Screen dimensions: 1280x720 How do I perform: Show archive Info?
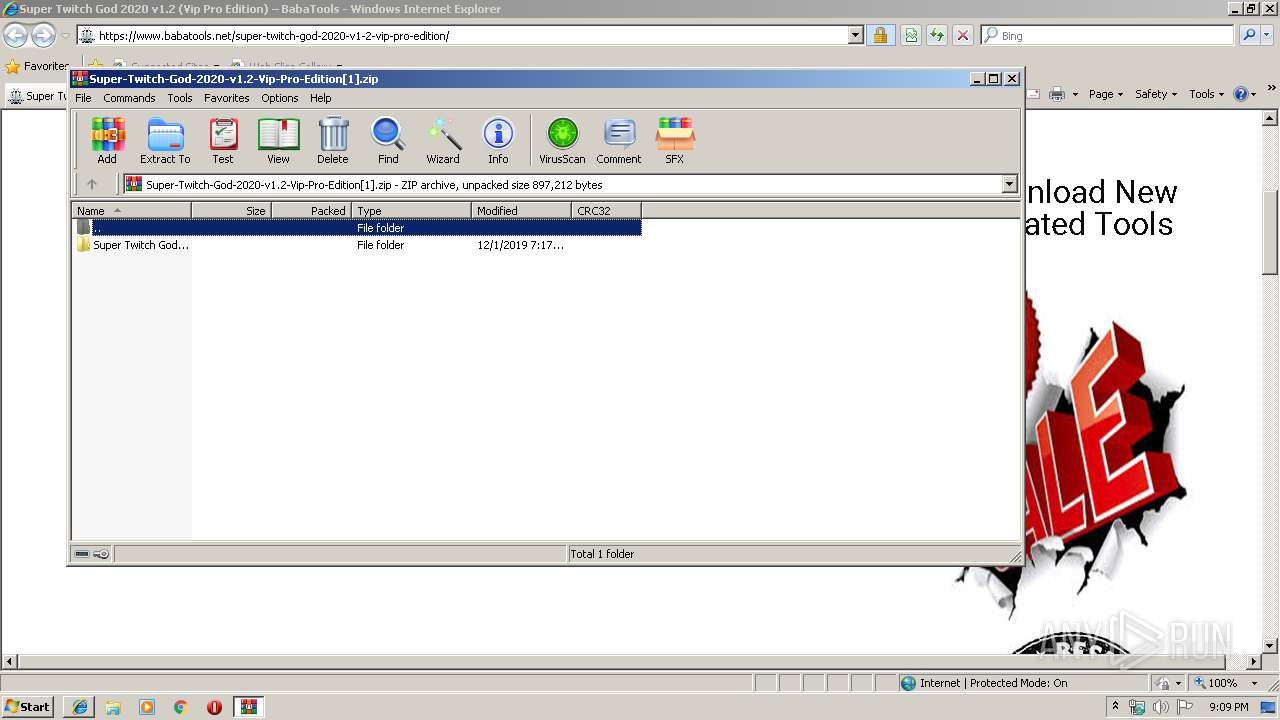[498, 141]
